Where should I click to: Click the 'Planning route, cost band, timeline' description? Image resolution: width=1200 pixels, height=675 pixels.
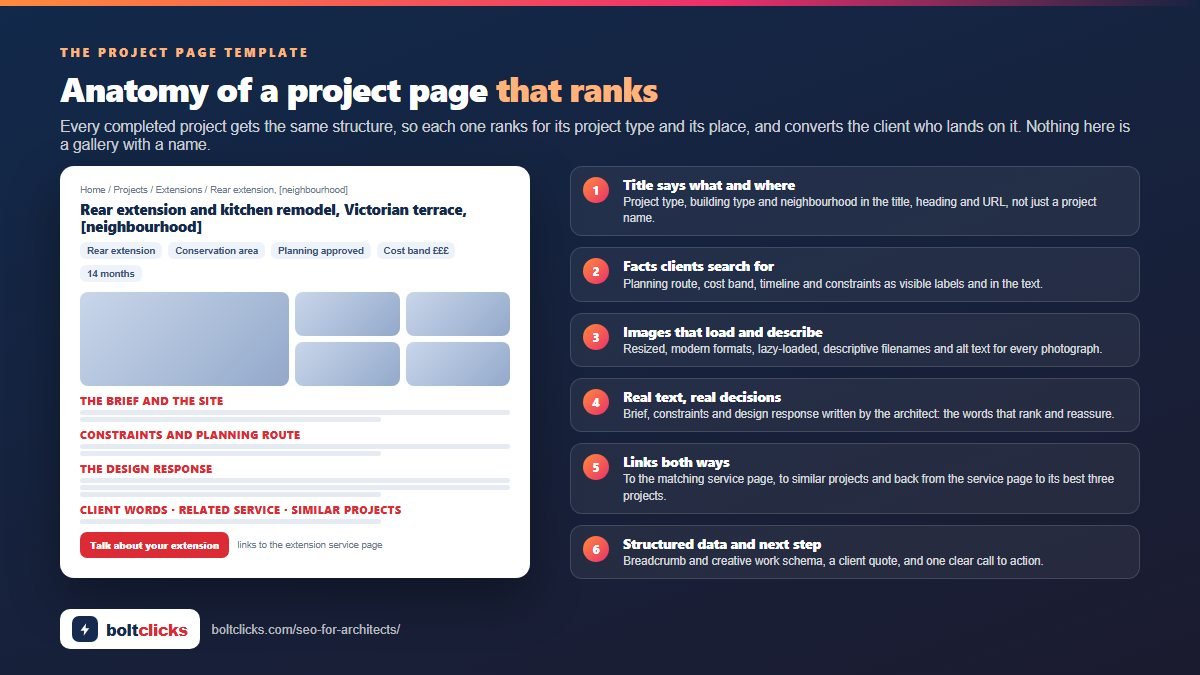(x=833, y=284)
